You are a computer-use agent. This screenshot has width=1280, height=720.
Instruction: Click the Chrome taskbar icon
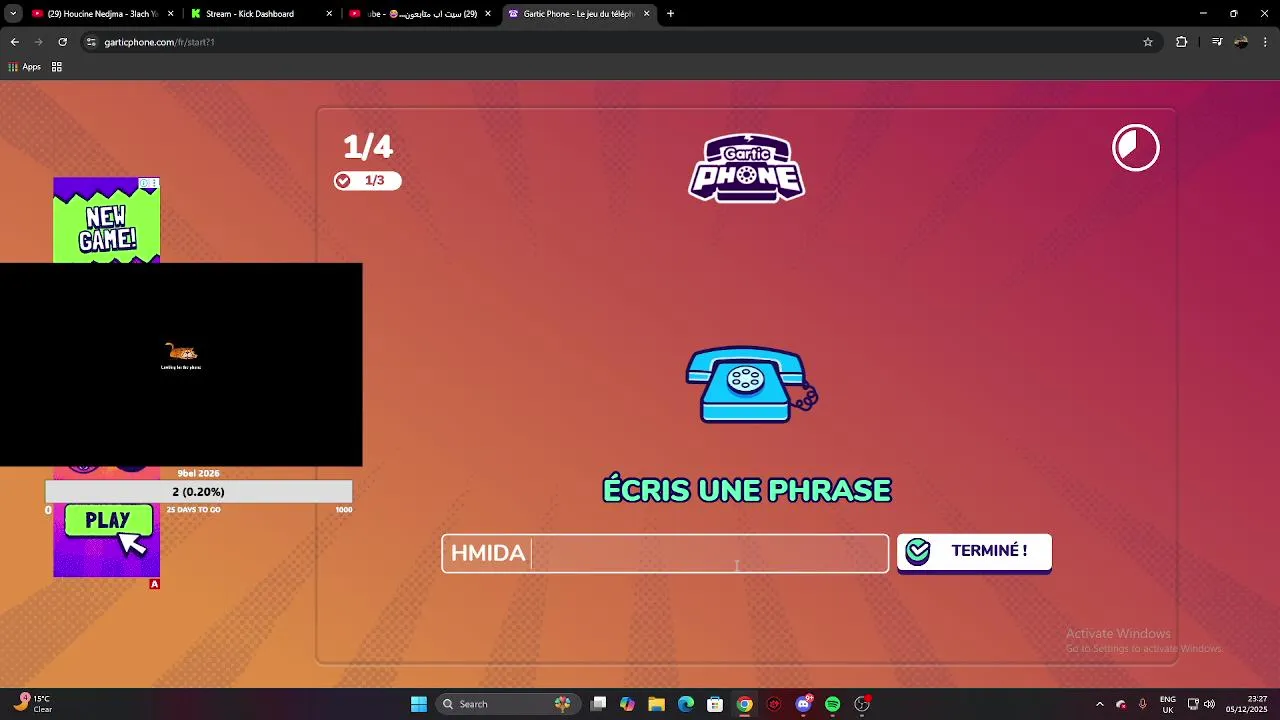(x=745, y=704)
